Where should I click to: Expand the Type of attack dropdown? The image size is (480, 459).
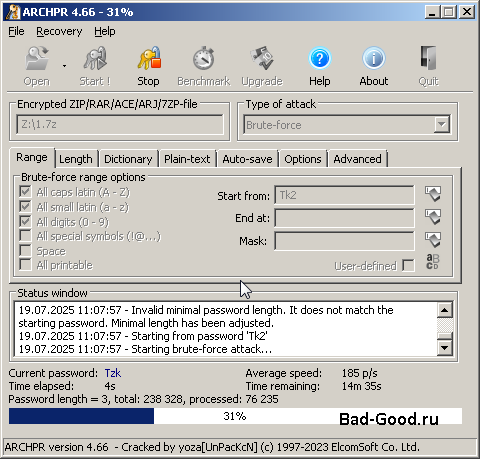442,125
